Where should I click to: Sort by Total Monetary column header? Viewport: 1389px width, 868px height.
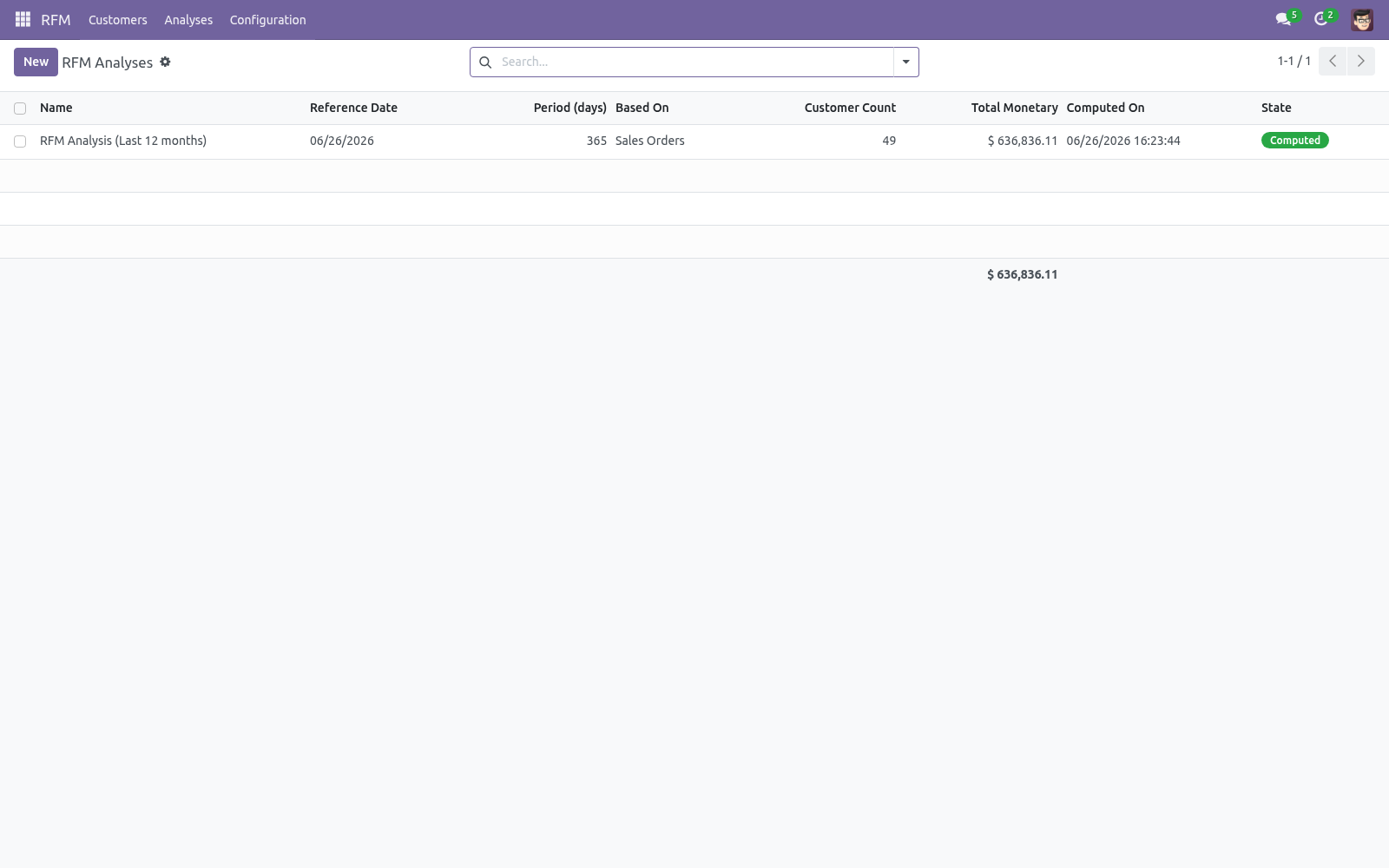[1014, 108]
